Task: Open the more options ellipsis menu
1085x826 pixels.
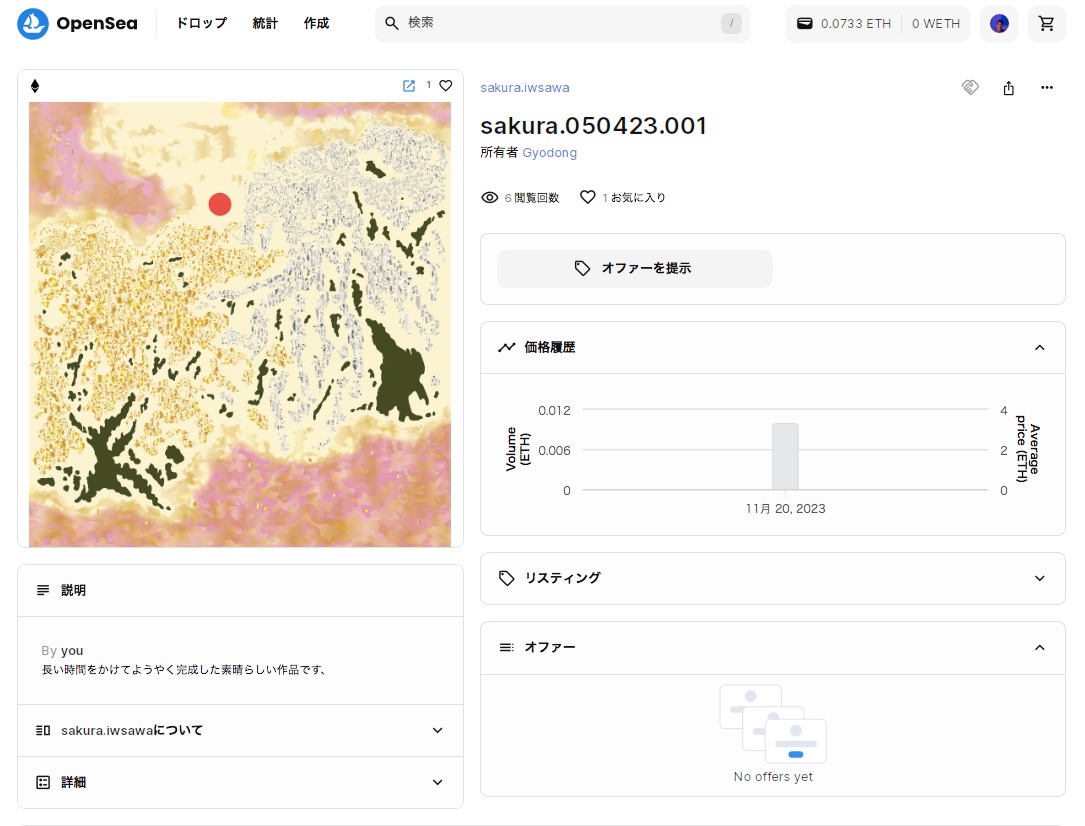Action: tap(1047, 88)
